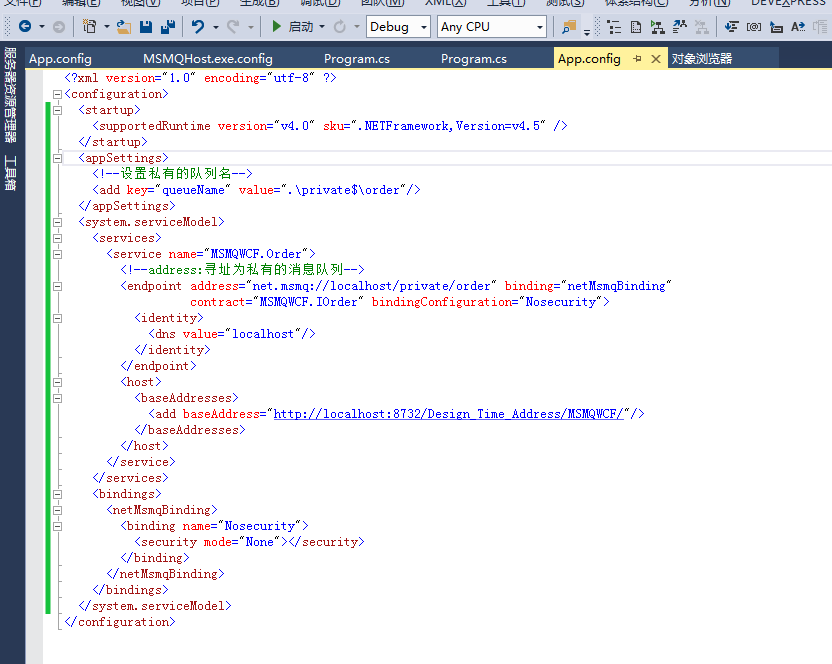Click the Find in Files icon

click(x=569, y=27)
